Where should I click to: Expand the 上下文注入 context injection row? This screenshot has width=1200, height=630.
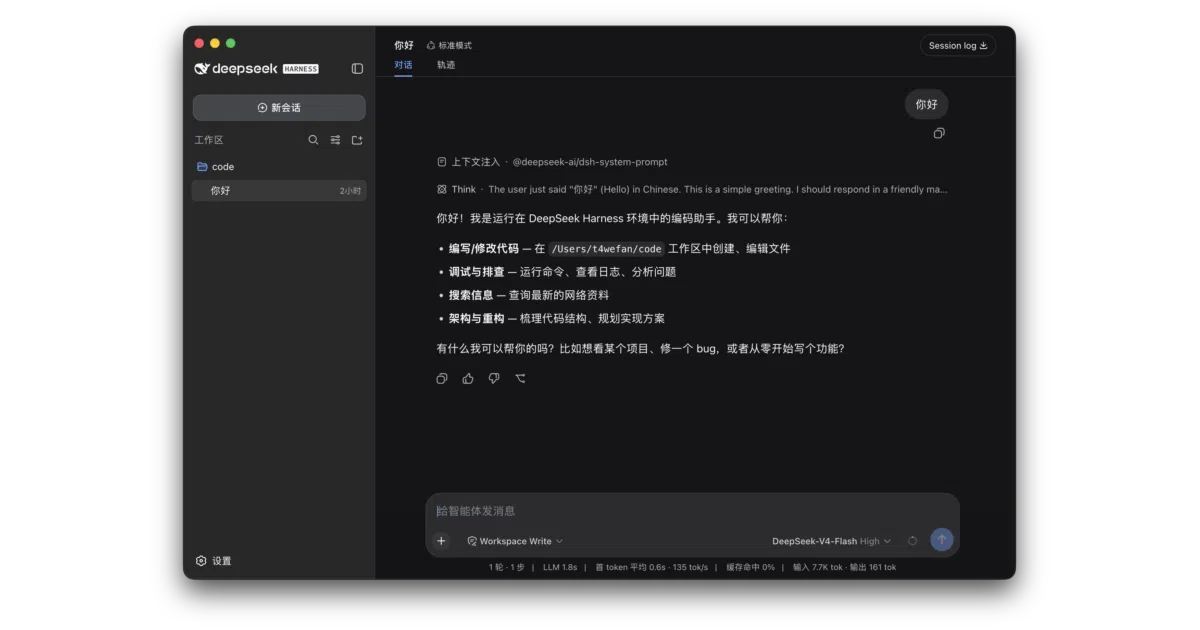(x=552, y=162)
